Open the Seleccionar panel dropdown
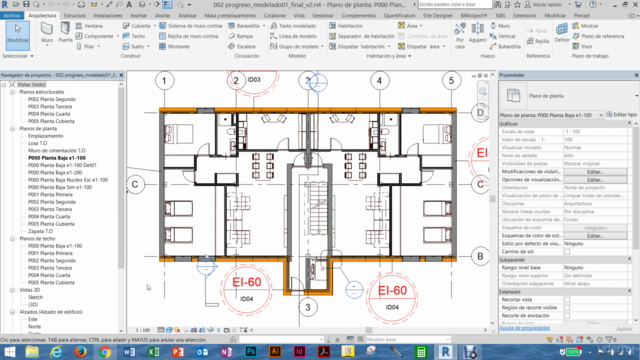This screenshot has width=640, height=360. 18,56
